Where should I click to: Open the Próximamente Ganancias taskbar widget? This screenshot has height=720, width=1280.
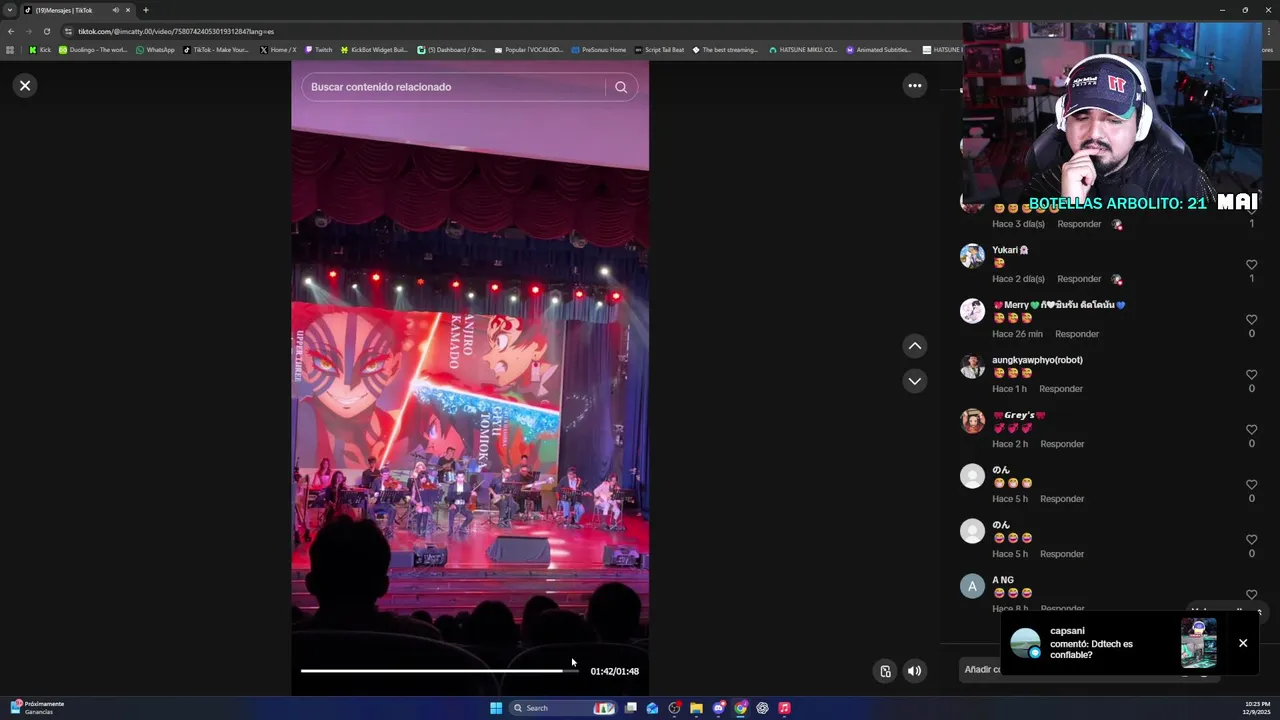pyautogui.click(x=37, y=708)
